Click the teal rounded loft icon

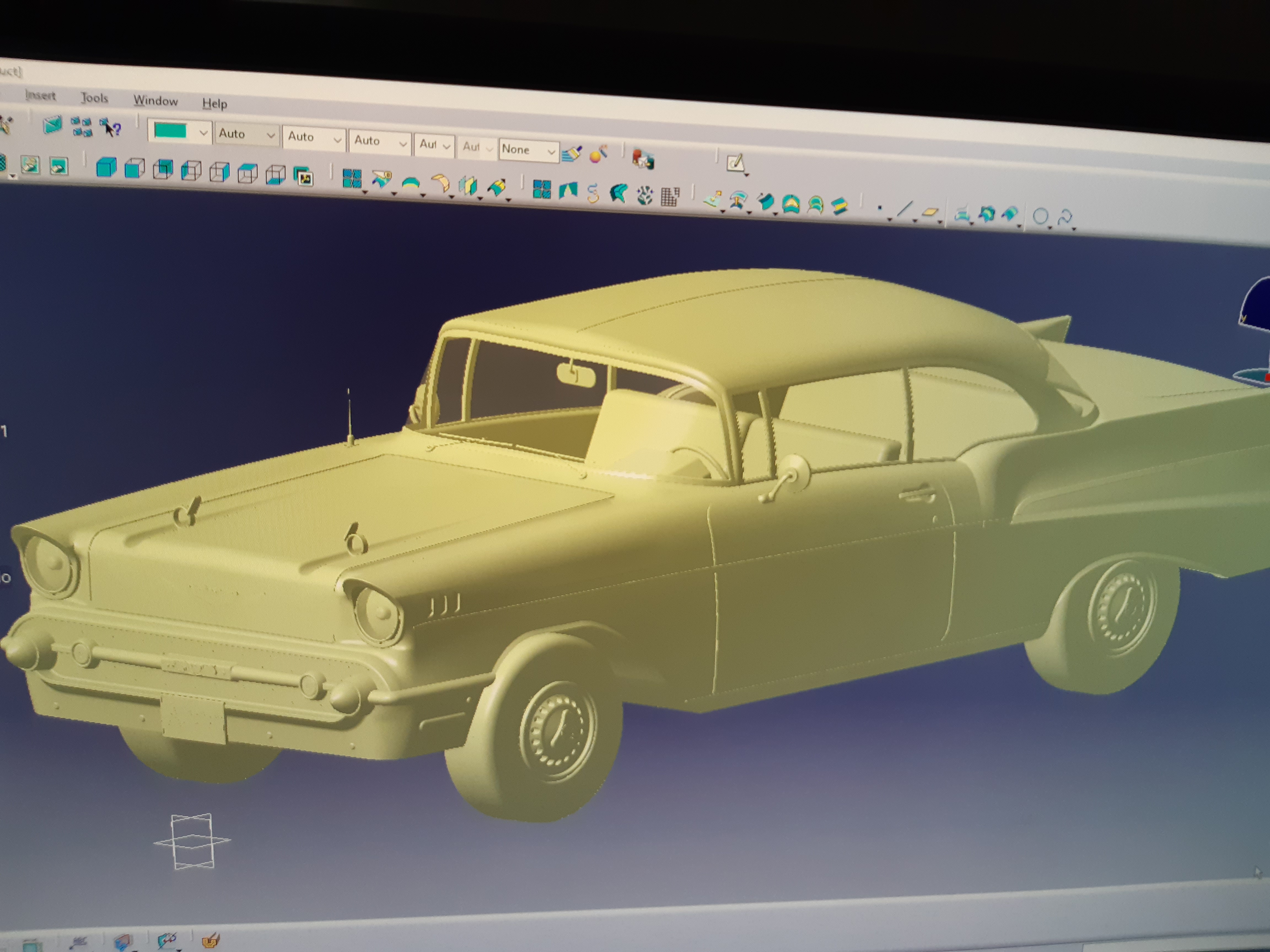click(x=815, y=204)
